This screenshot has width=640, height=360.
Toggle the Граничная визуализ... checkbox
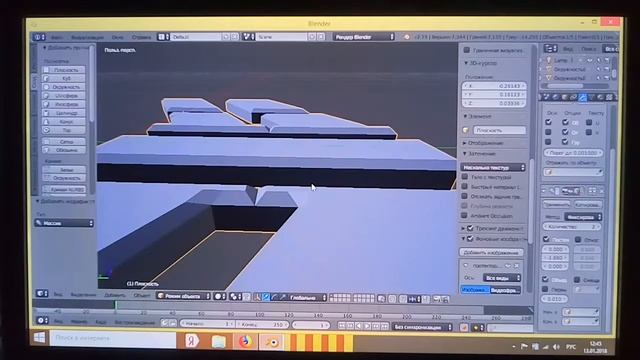[467, 50]
